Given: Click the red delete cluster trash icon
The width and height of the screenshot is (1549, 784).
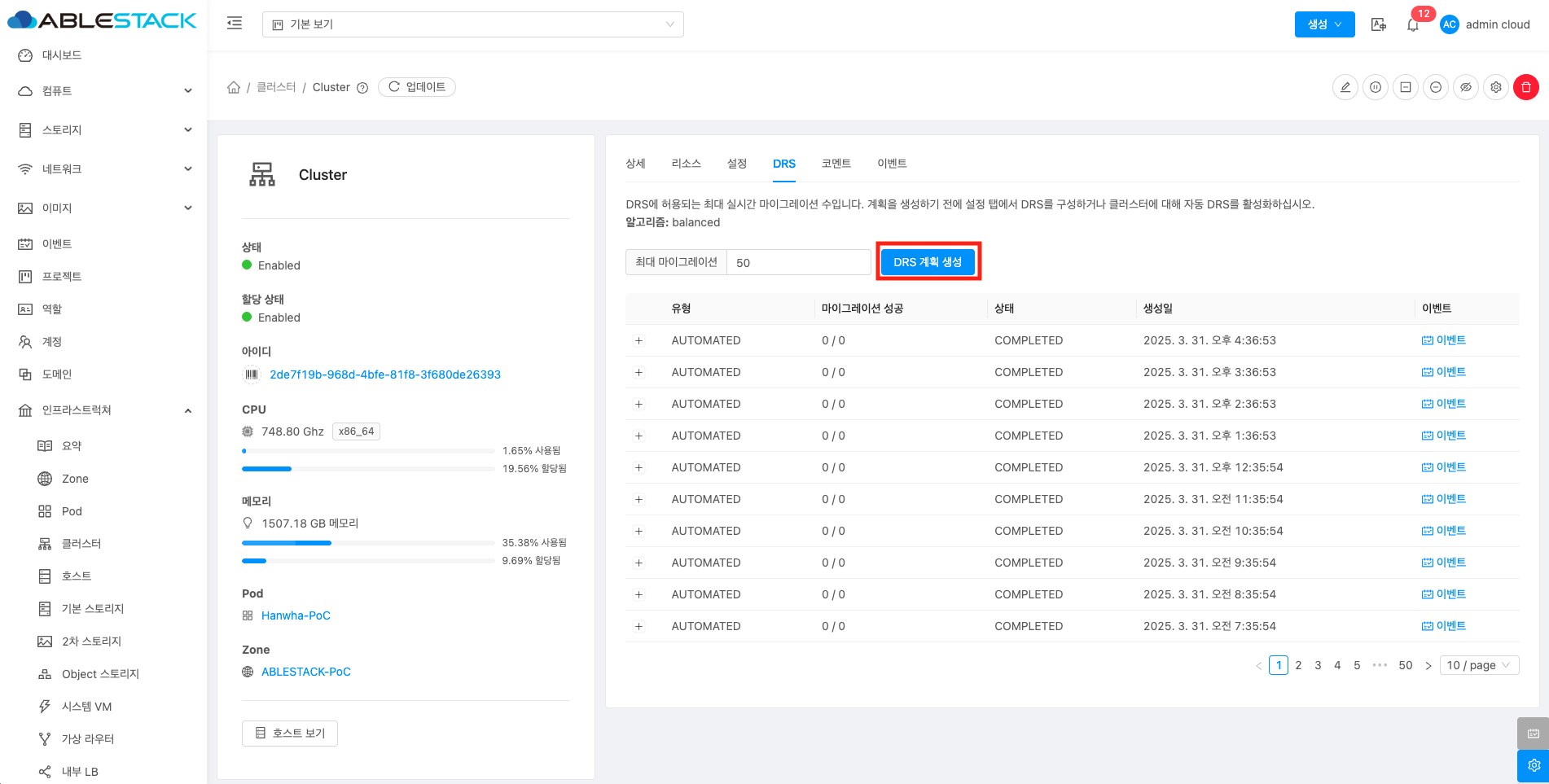Looking at the screenshot, I should pyautogui.click(x=1525, y=87).
